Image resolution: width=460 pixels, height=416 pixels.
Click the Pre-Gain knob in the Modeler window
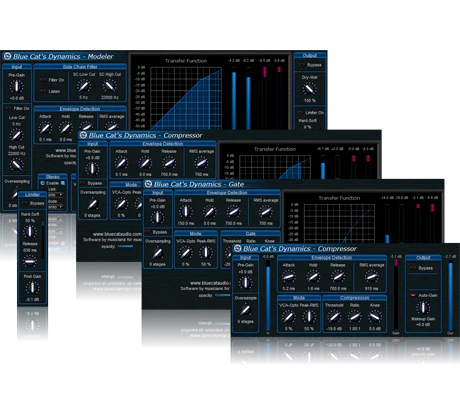[17, 86]
